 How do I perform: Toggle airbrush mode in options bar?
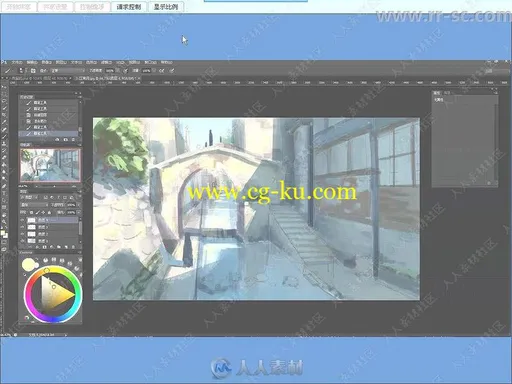pyautogui.click(x=161, y=71)
